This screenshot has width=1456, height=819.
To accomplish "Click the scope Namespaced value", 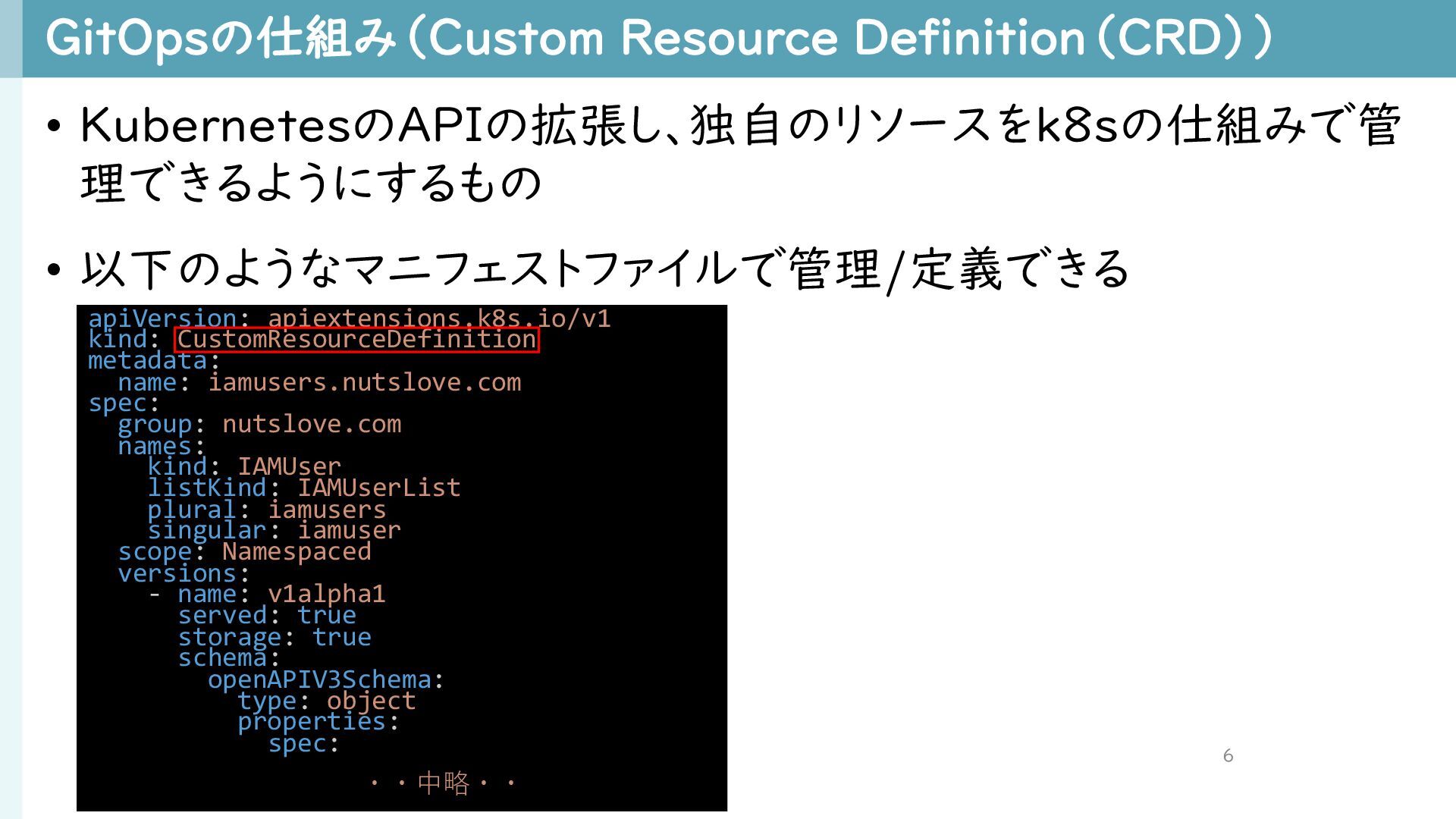I will pos(297,551).
